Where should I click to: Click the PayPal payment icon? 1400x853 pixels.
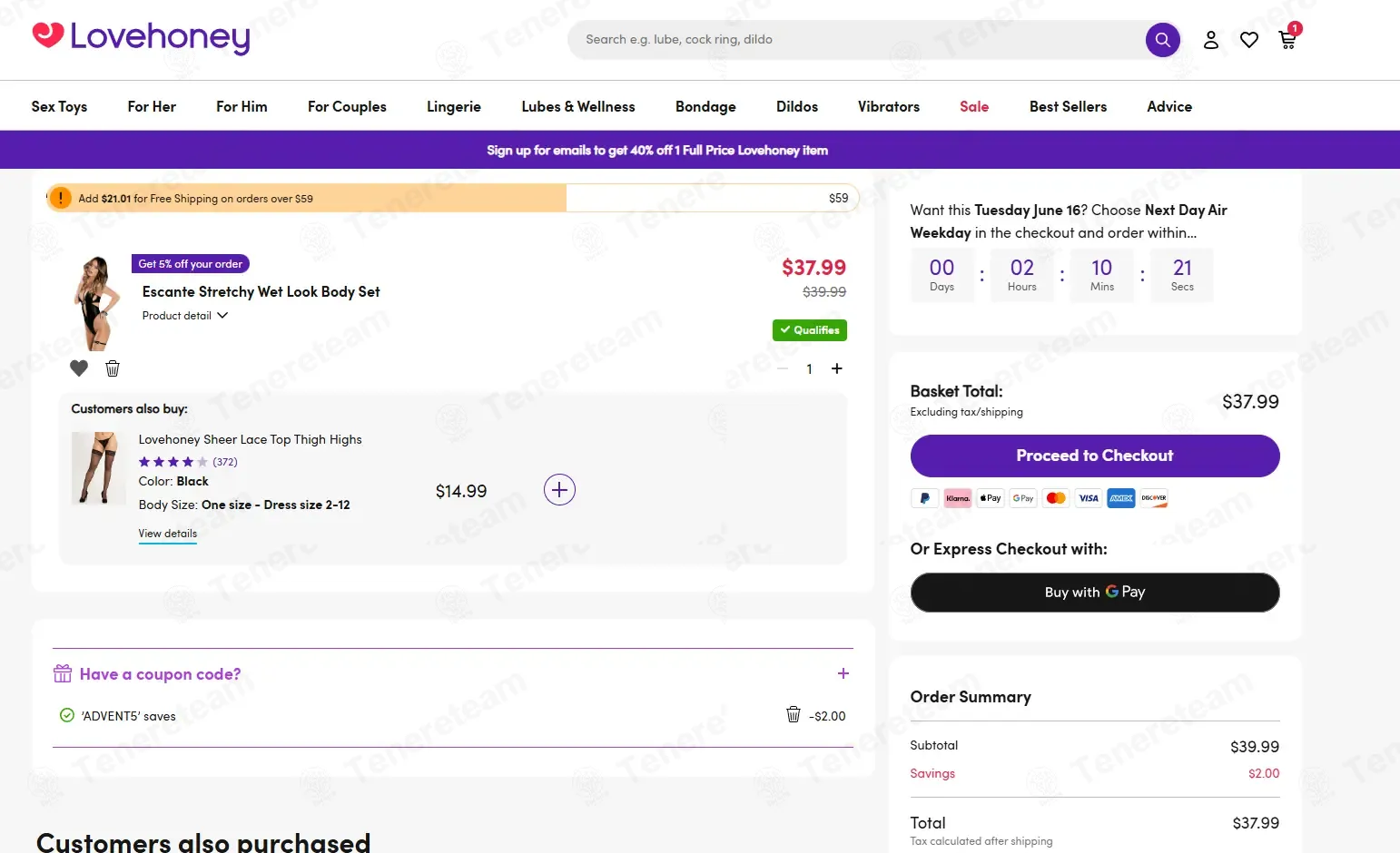[x=924, y=498]
